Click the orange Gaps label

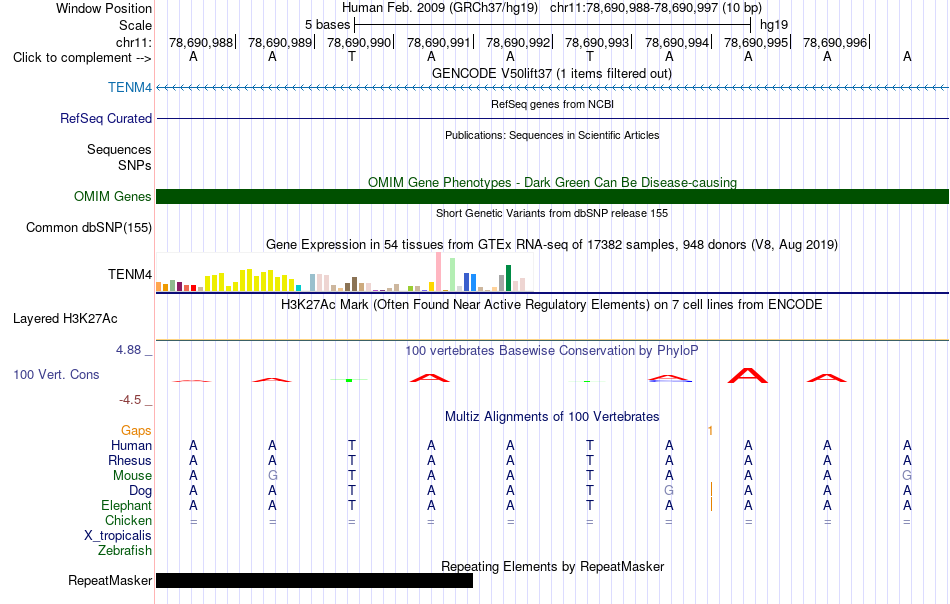click(x=136, y=430)
